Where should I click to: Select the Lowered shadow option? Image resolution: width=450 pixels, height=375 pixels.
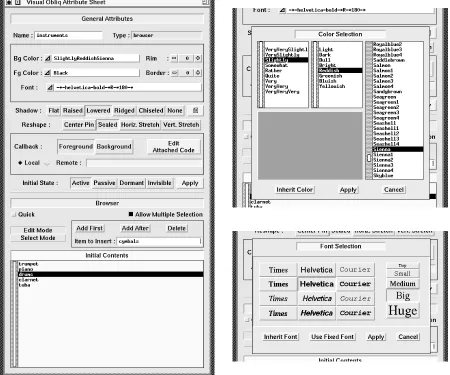pos(98,110)
